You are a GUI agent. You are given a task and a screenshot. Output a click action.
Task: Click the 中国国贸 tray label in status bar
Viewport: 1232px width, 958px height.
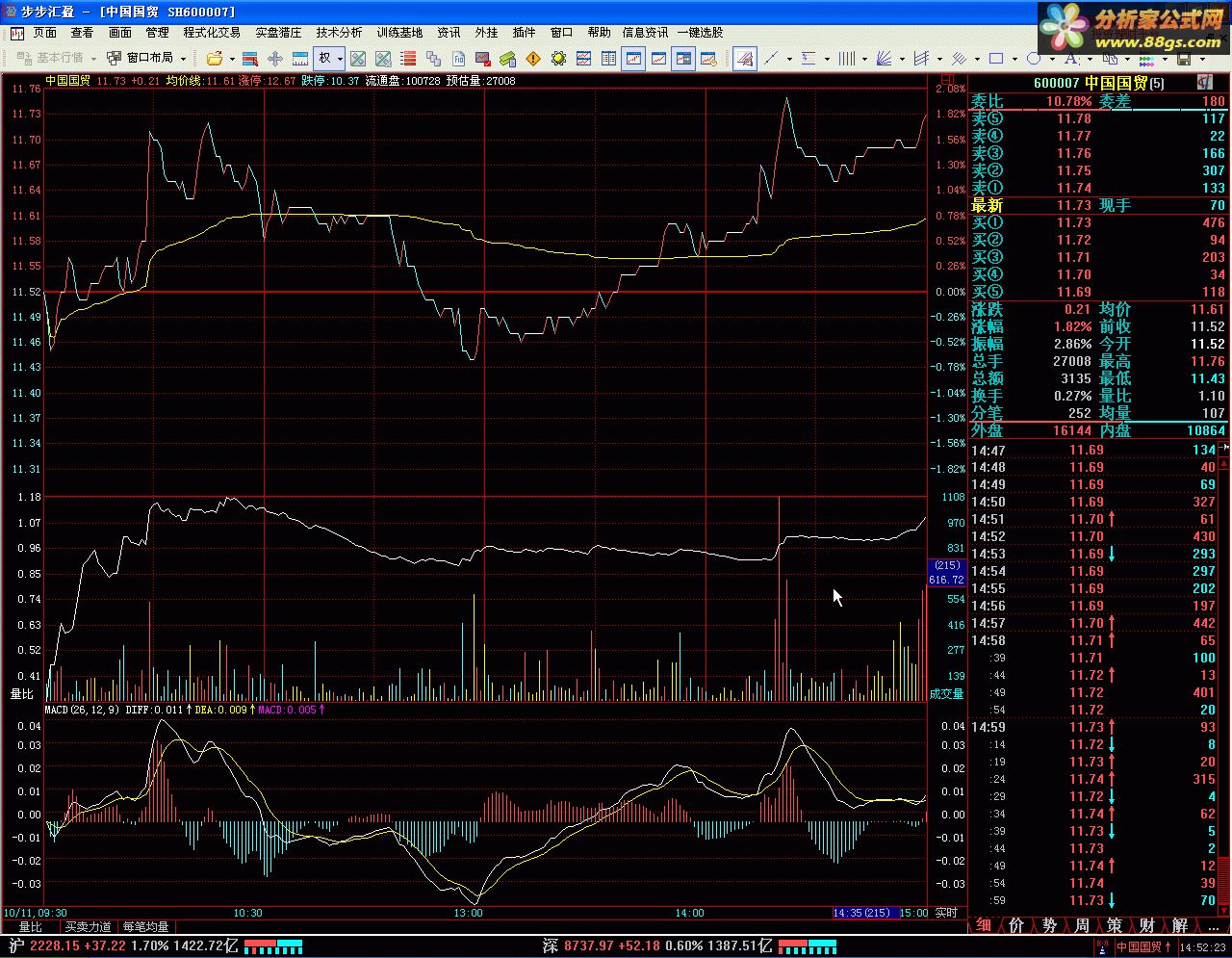(1139, 947)
